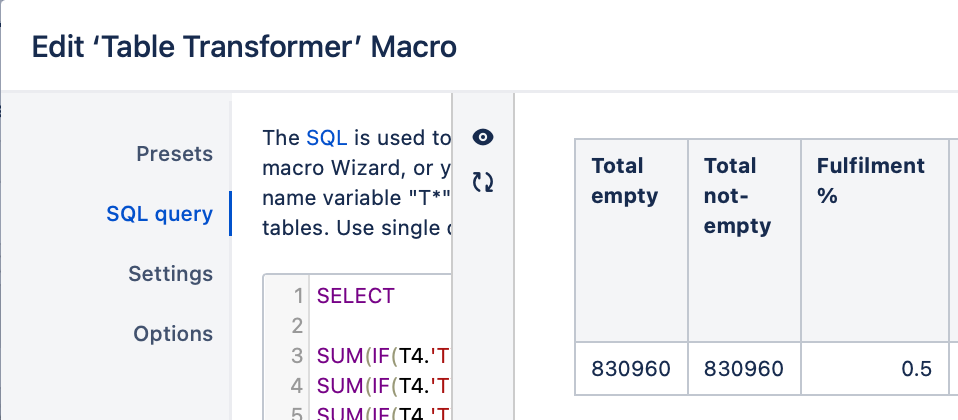Click the Edit 'Table Transformer' Macro title
Screen dimensions: 958x420
tap(244, 47)
